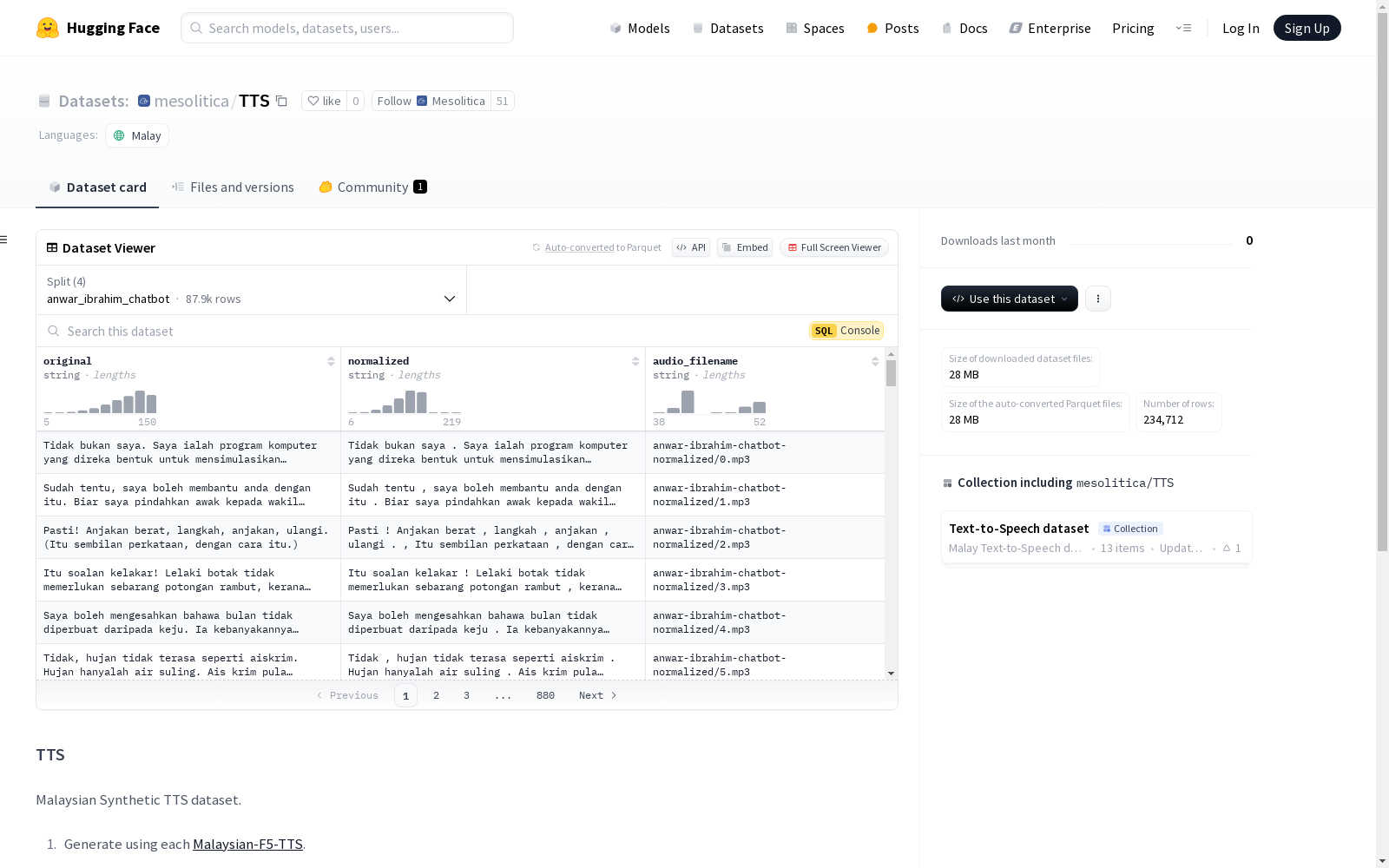
Task: Click the upvote icon on collection card
Action: click(1227, 549)
